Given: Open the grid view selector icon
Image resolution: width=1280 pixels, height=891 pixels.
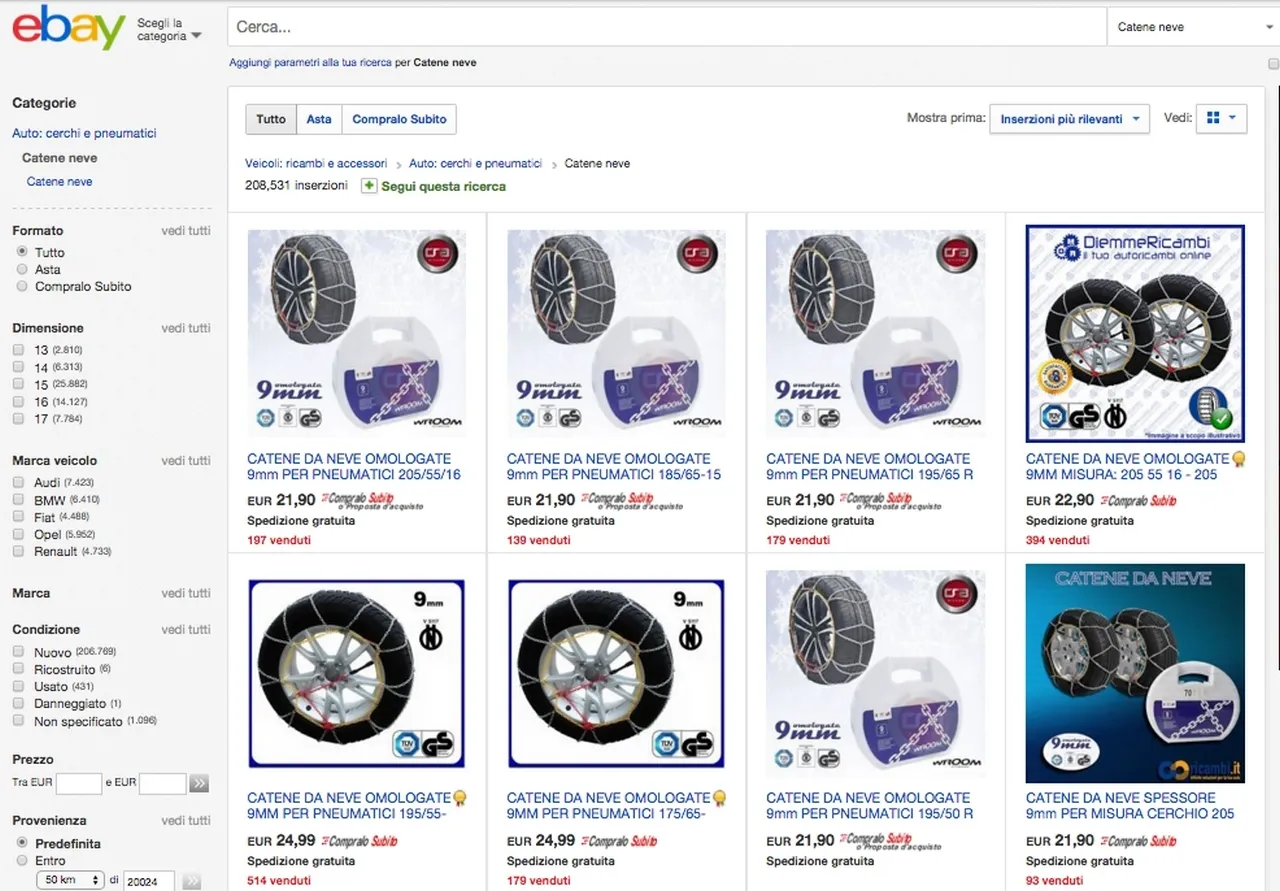Looking at the screenshot, I should [x=1221, y=118].
